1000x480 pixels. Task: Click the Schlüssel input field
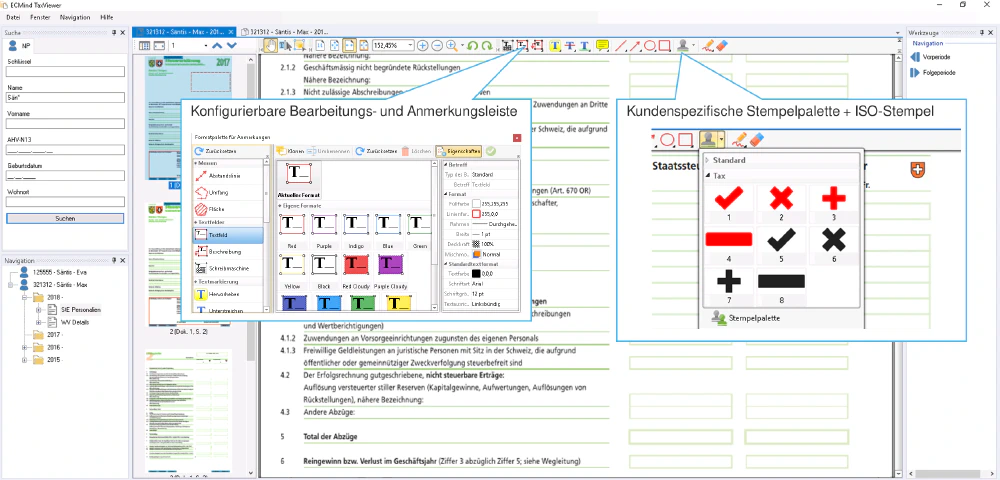tap(65, 71)
